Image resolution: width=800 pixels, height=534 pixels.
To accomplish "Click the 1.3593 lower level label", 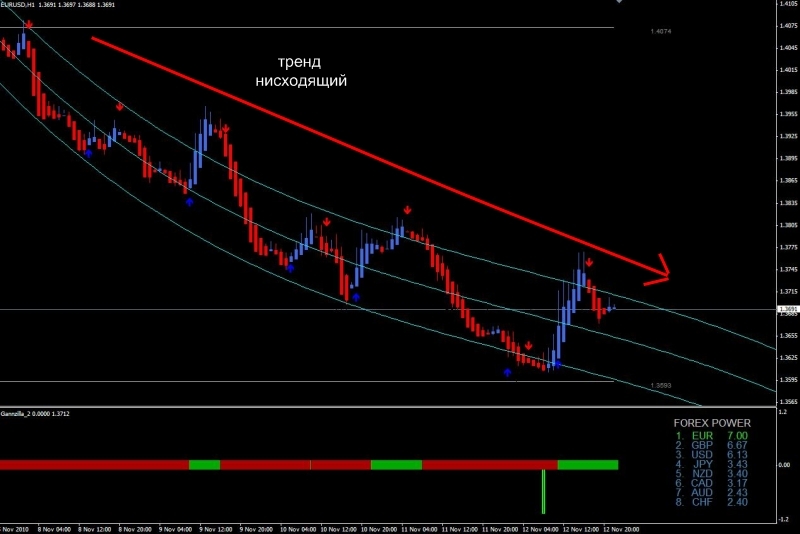I will tap(660, 386).
